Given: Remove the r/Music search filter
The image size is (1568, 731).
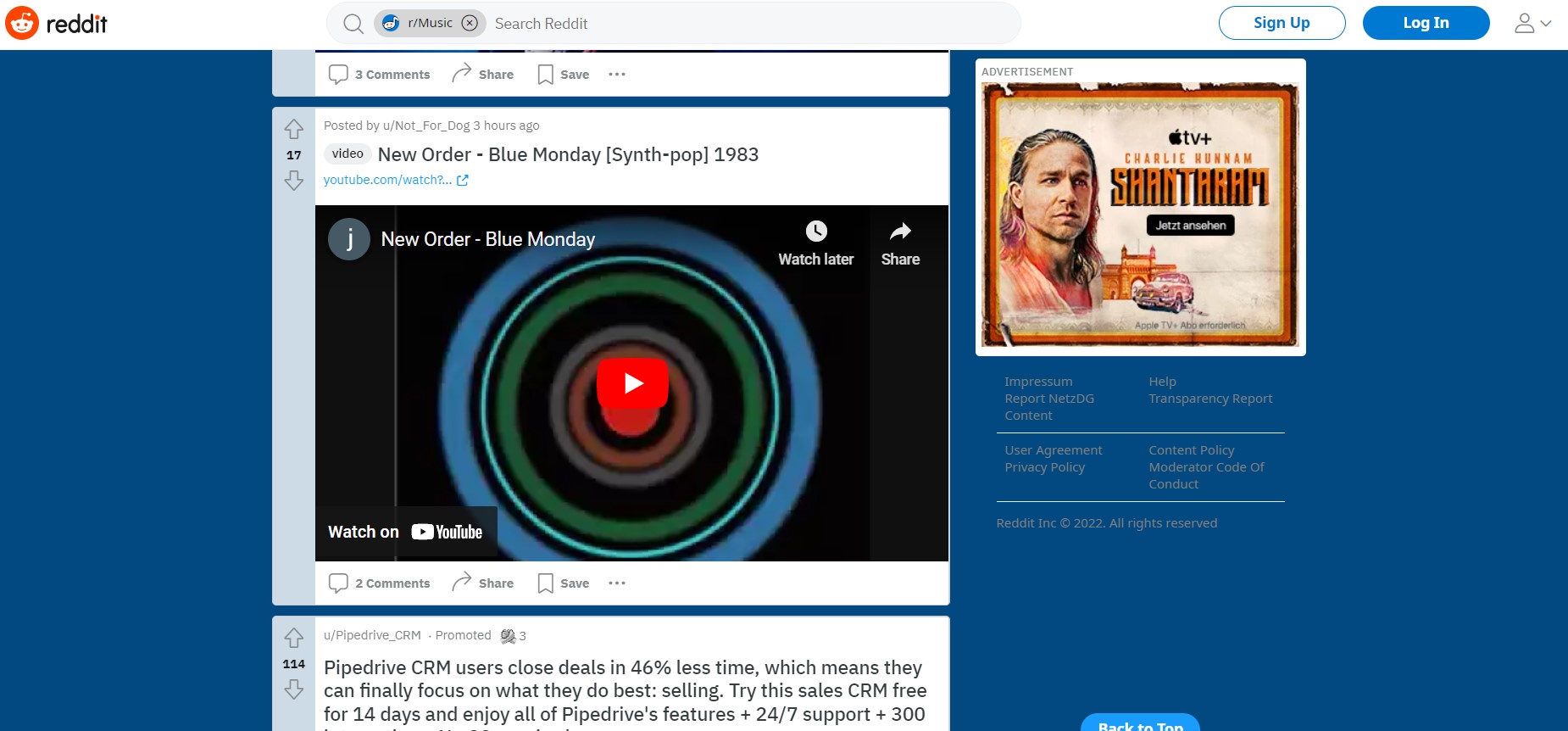Looking at the screenshot, I should pyautogui.click(x=470, y=23).
